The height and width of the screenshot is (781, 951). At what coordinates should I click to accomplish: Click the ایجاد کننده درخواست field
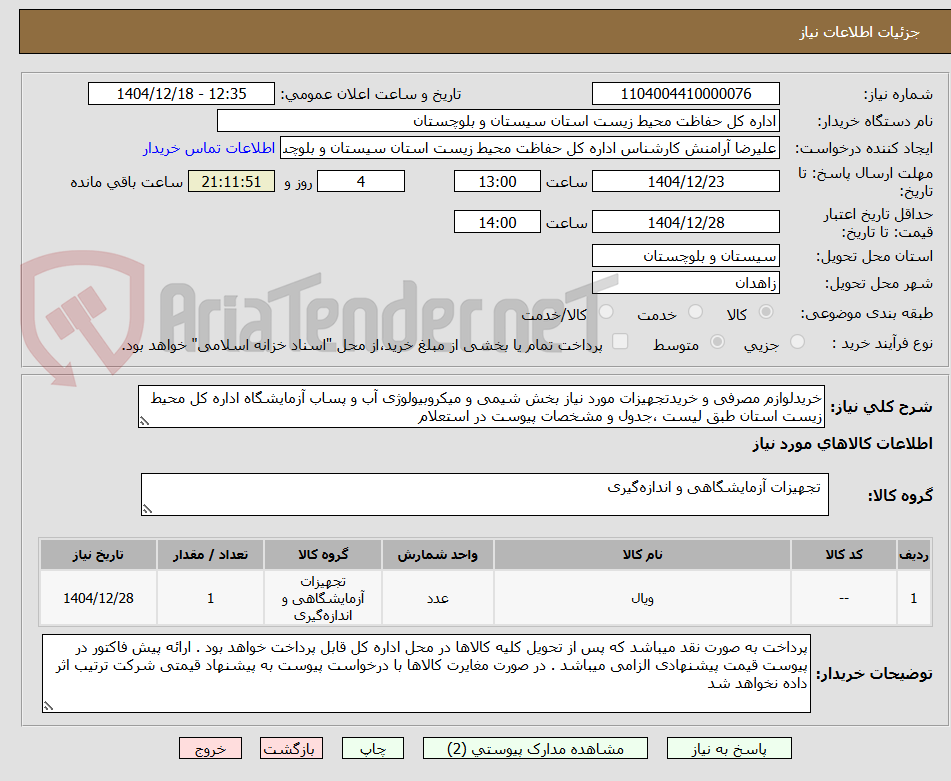click(529, 149)
